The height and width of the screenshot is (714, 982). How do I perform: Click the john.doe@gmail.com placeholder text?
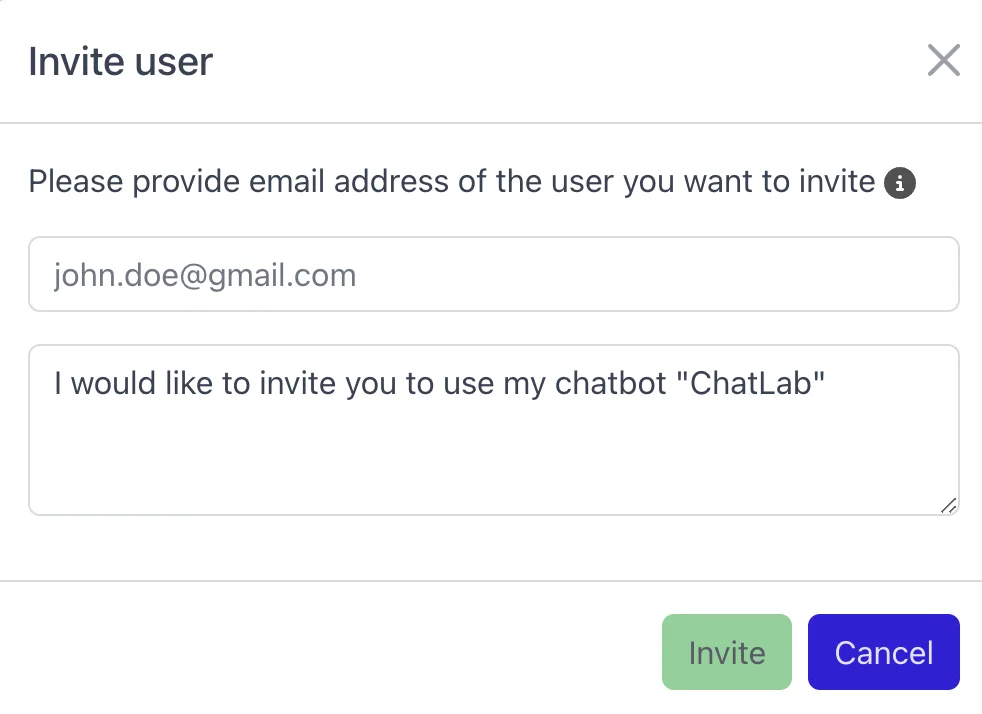pos(205,275)
